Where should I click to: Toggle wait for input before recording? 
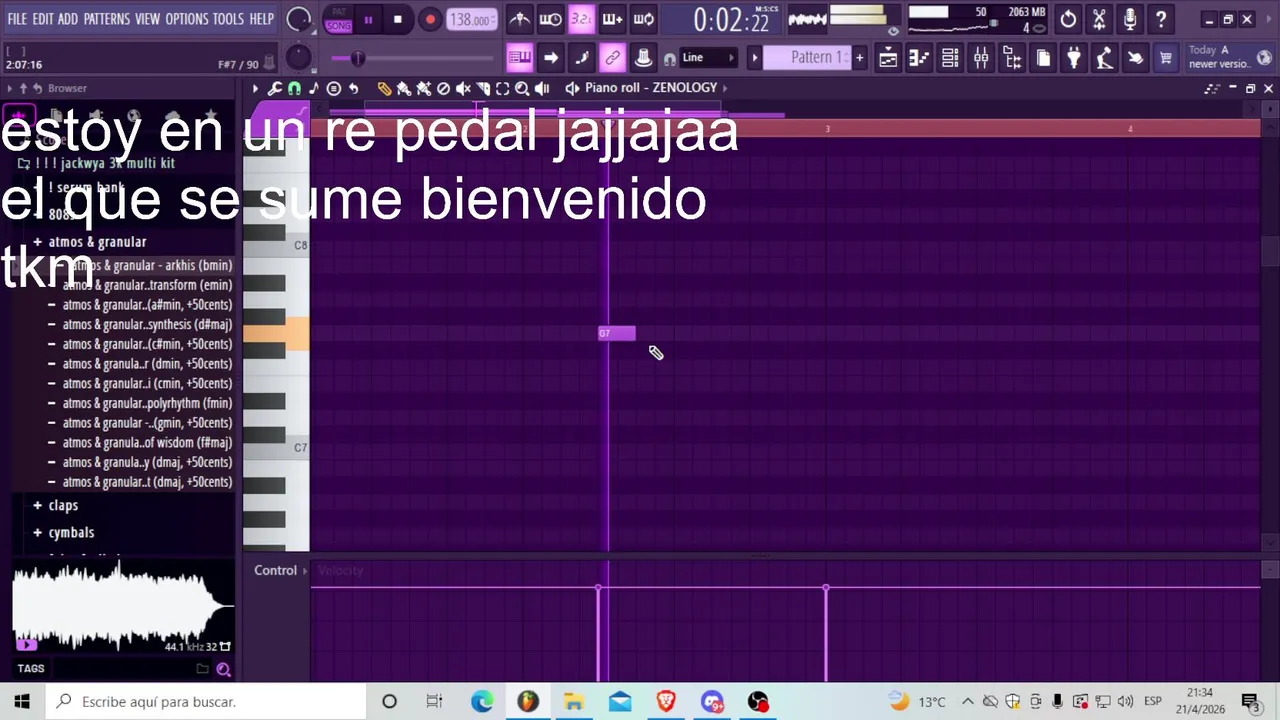550,19
